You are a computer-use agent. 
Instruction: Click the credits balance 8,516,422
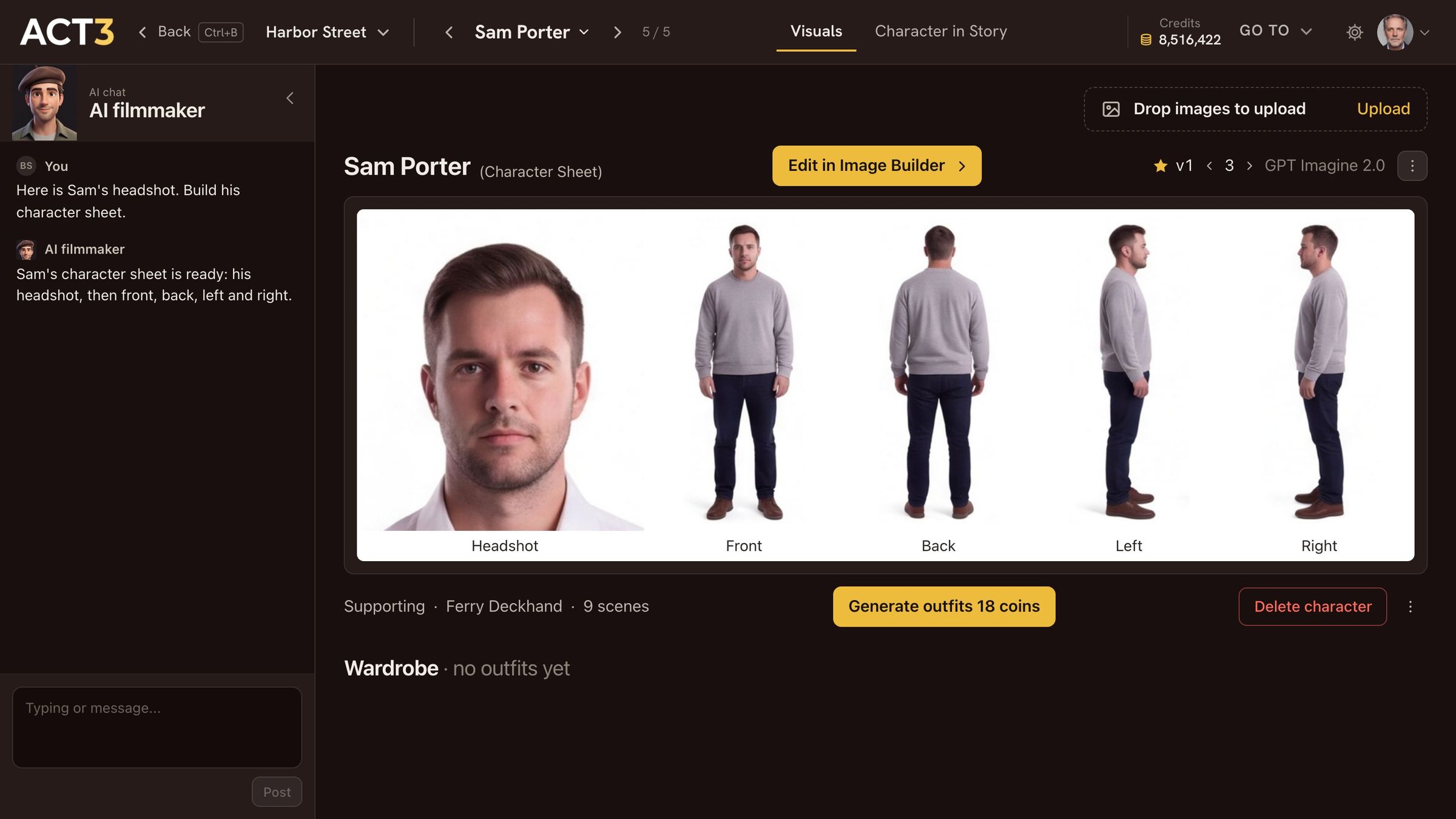click(1189, 40)
